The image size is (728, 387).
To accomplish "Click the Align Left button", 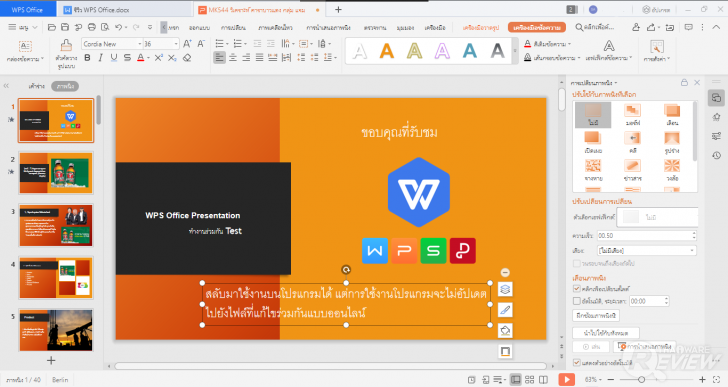I will pyautogui.click(x=220, y=58).
